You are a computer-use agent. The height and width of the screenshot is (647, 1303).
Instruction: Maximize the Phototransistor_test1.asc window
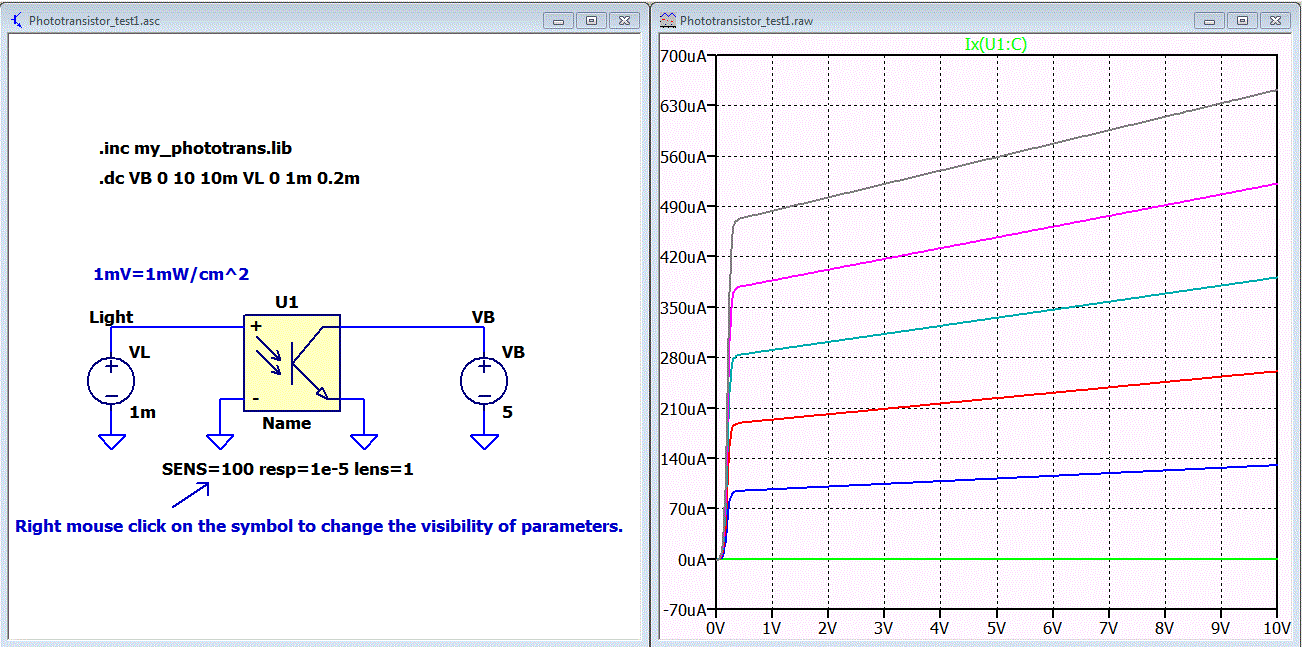click(x=592, y=20)
